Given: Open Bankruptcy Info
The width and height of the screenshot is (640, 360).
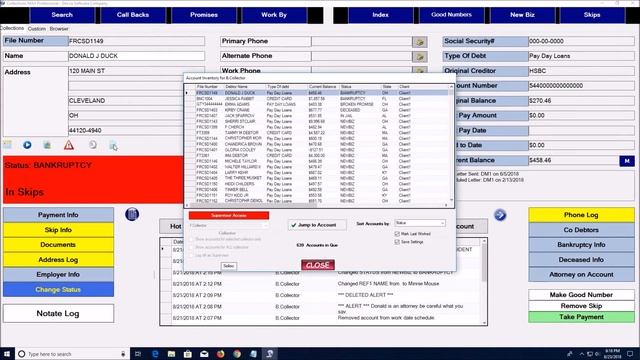Looking at the screenshot, I should click(581, 245).
